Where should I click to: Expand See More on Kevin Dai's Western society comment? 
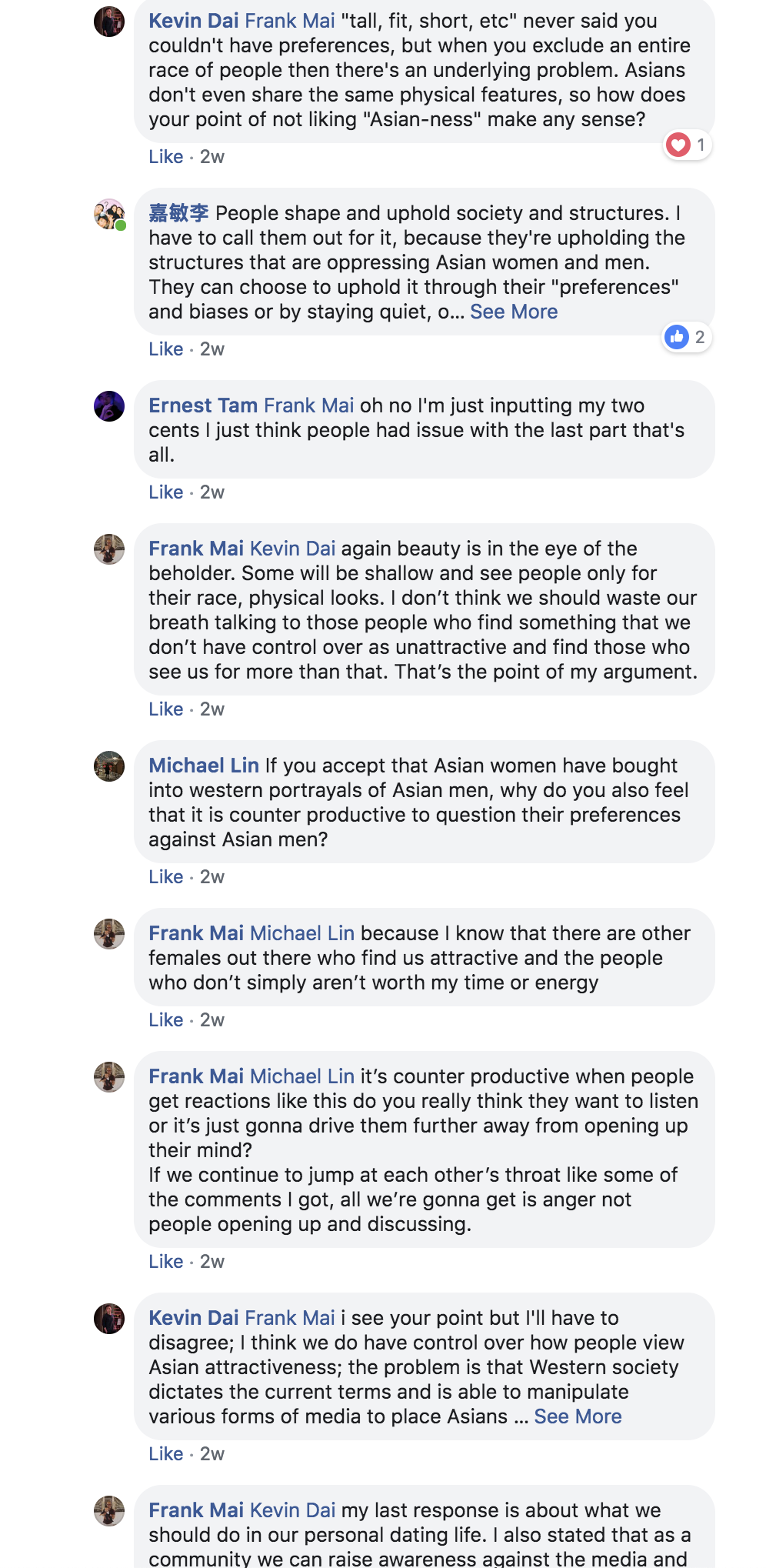pos(578,1416)
